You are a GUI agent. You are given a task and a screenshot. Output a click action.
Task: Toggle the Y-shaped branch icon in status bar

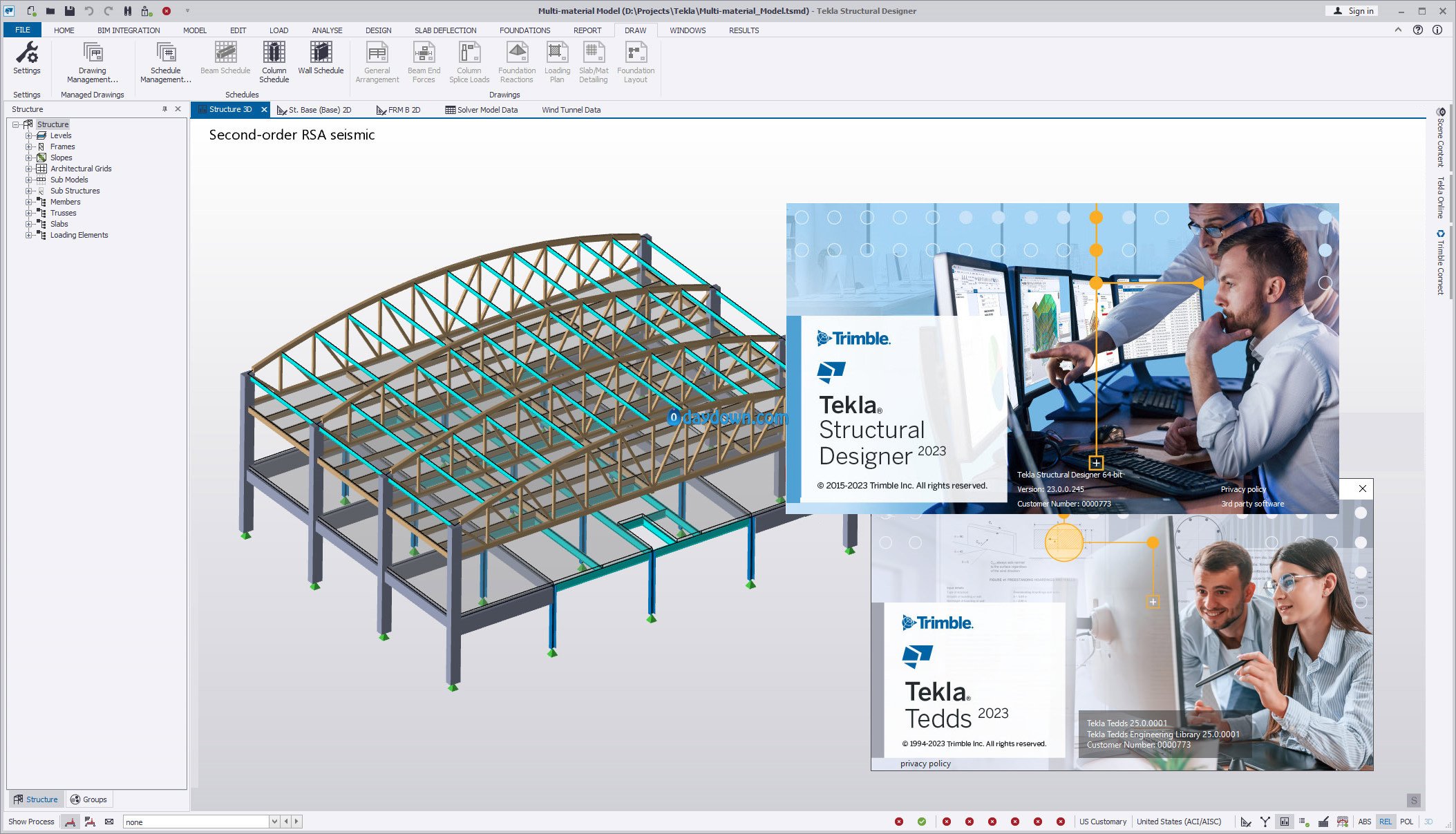[x=1265, y=822]
